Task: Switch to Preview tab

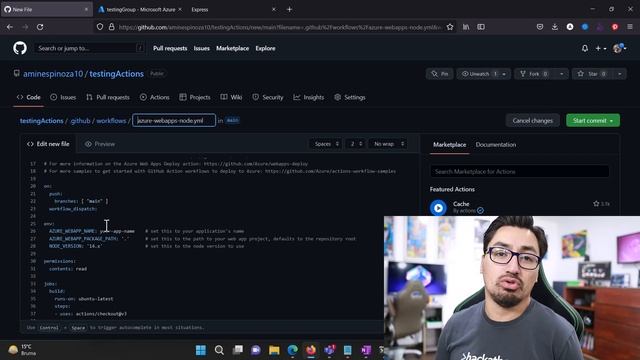Action: coord(100,144)
